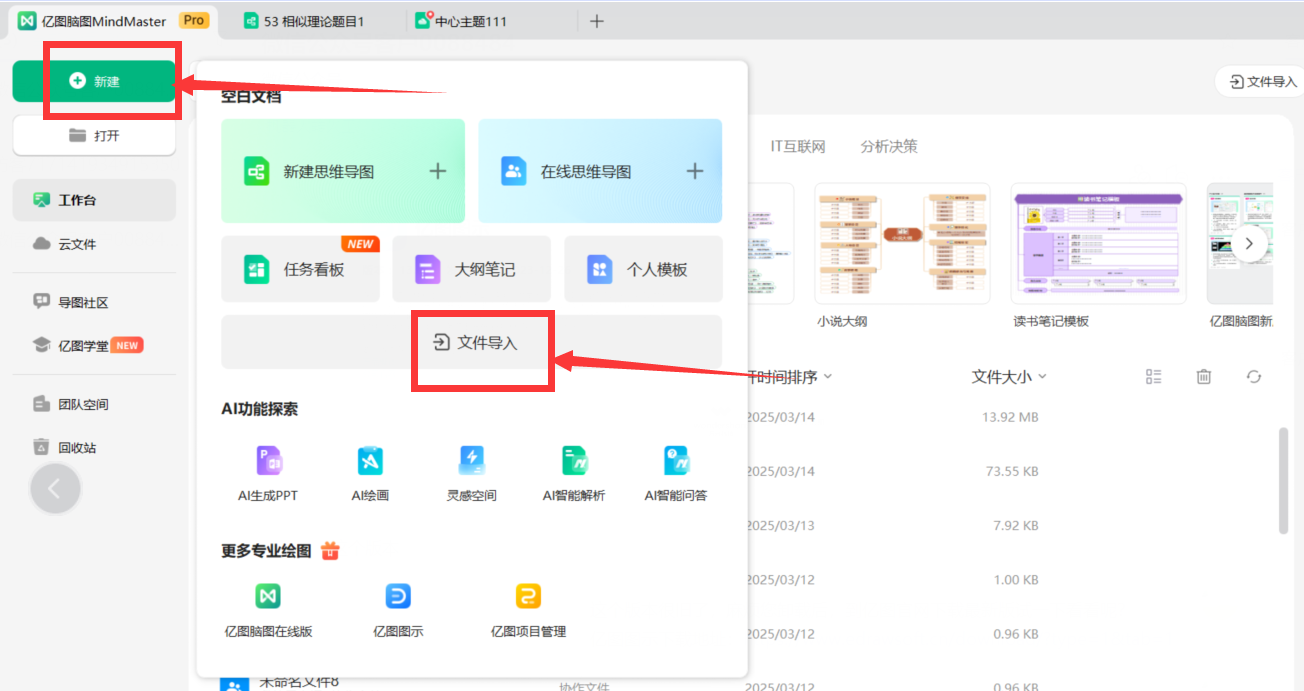
Task: Open the 文件大小 sort dropdown
Action: pos(1009,376)
